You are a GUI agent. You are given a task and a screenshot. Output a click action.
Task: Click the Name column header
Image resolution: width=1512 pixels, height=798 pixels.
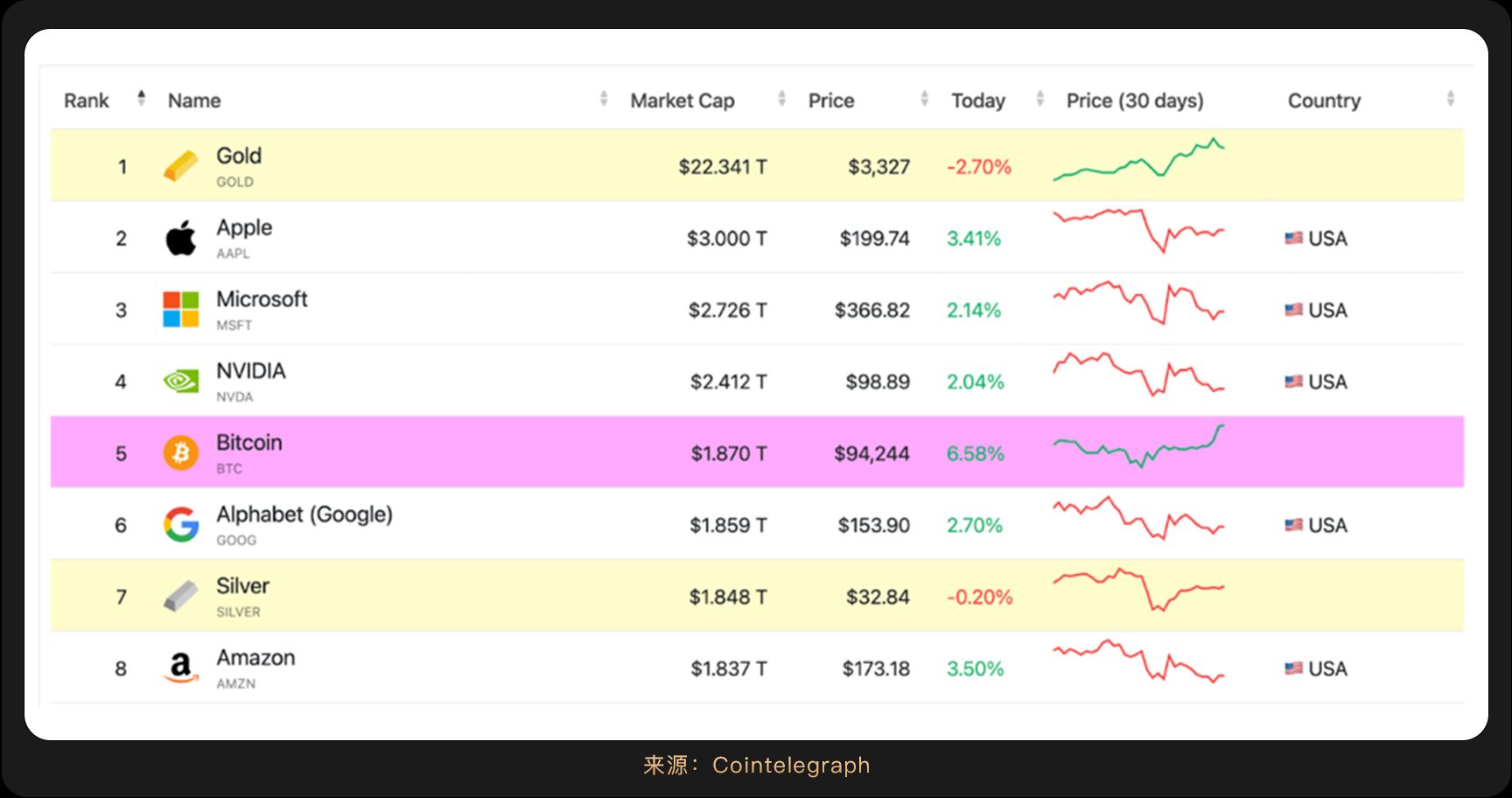pyautogui.click(x=194, y=101)
